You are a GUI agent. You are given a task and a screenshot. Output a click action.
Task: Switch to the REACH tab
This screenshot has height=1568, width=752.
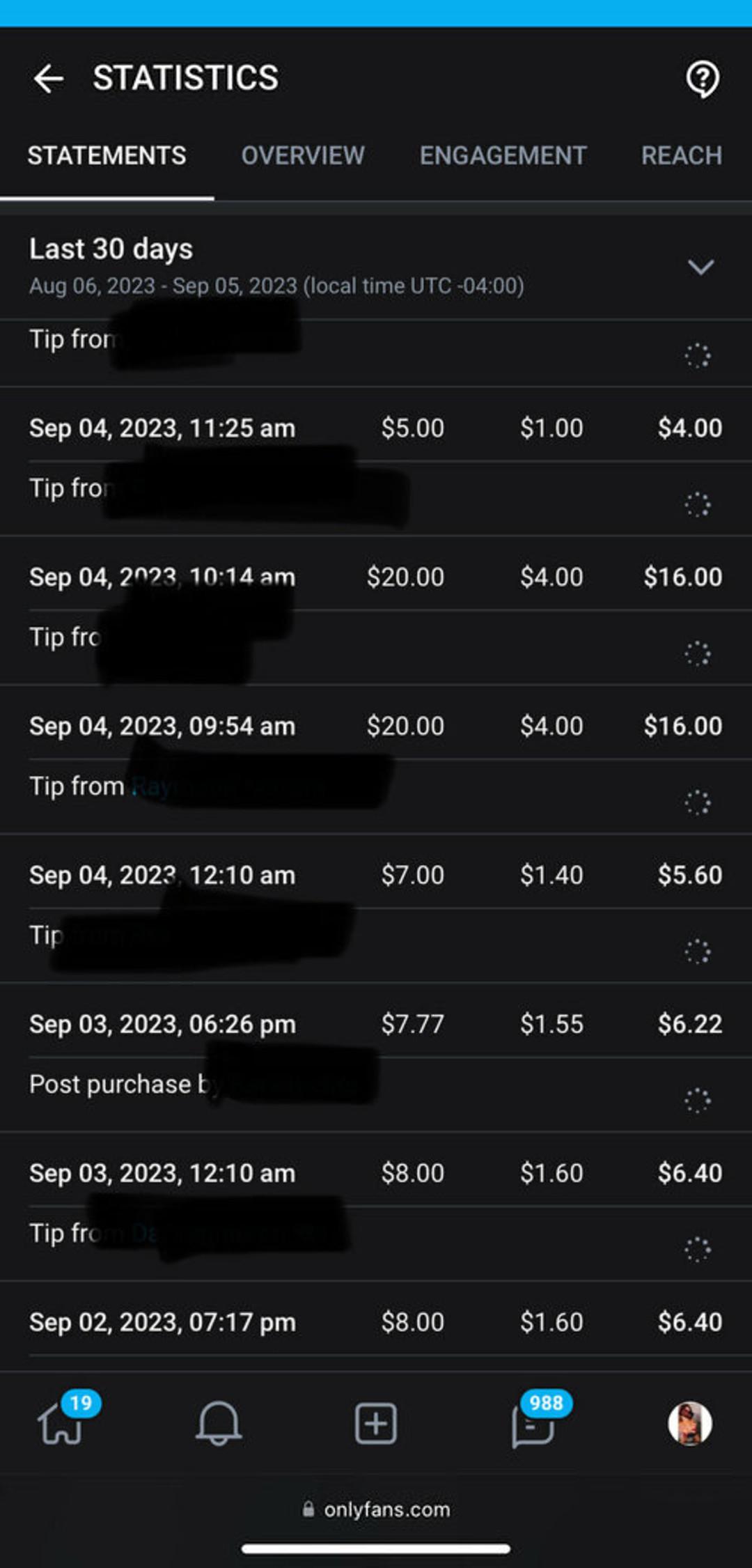pos(681,155)
